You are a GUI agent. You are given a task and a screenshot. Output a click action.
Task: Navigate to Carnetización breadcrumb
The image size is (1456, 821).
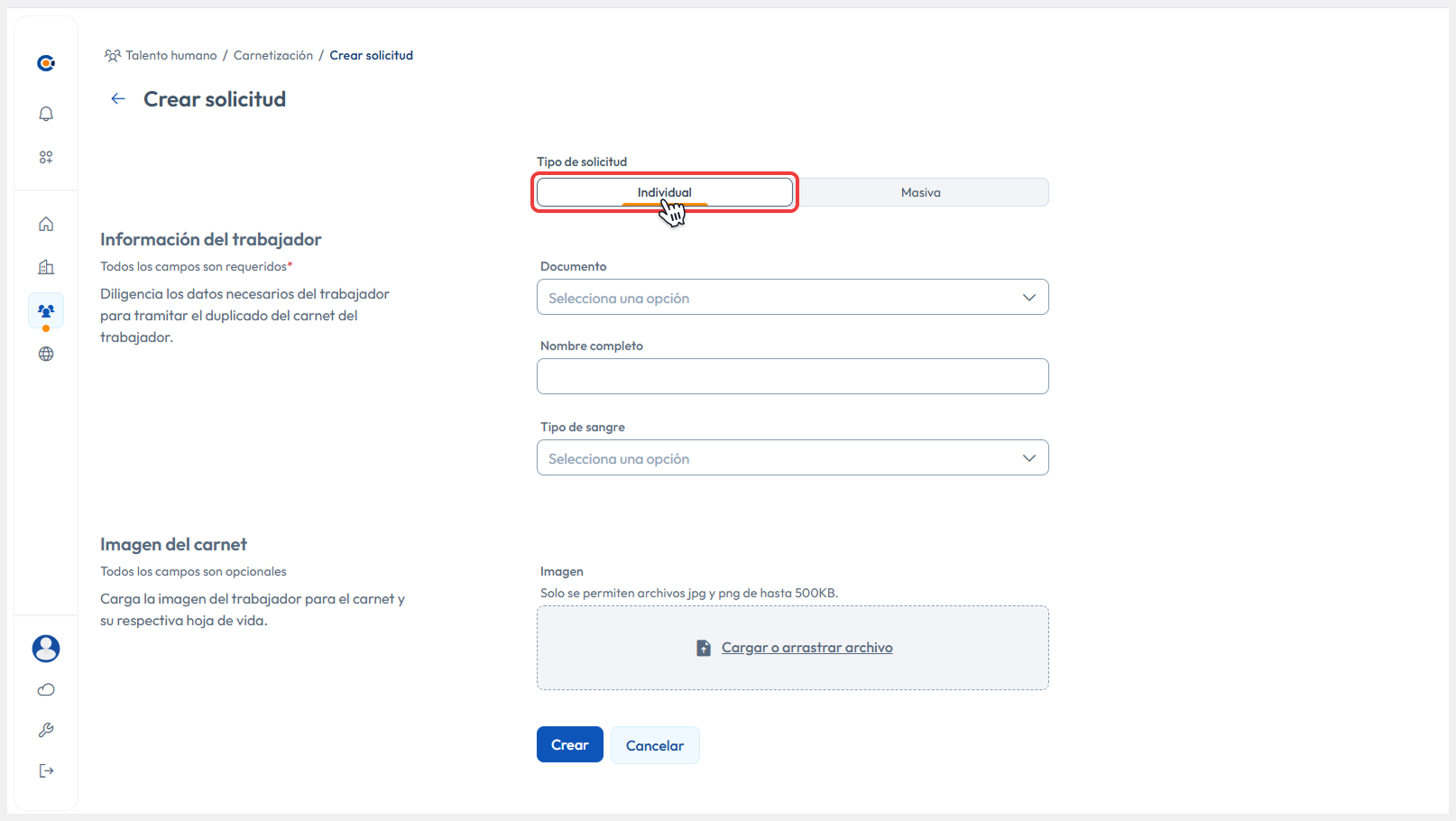[x=272, y=55]
